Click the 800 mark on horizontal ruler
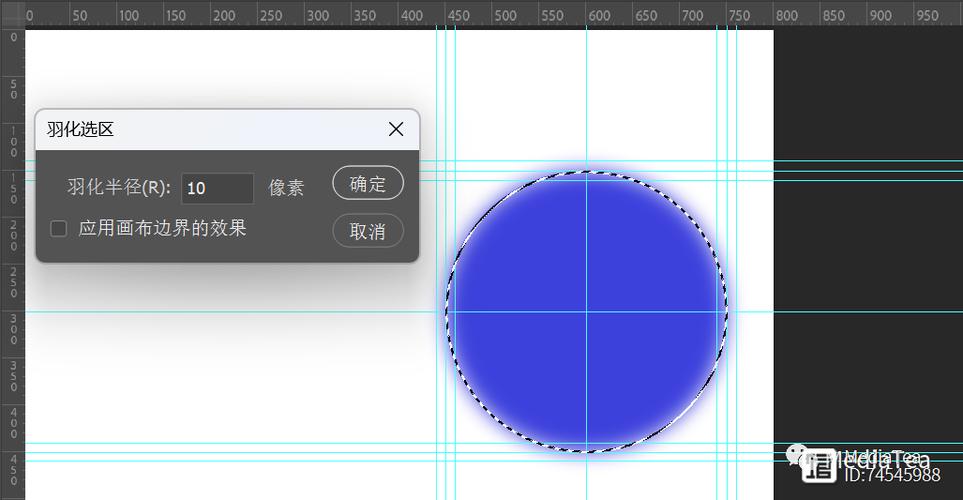 click(x=787, y=16)
